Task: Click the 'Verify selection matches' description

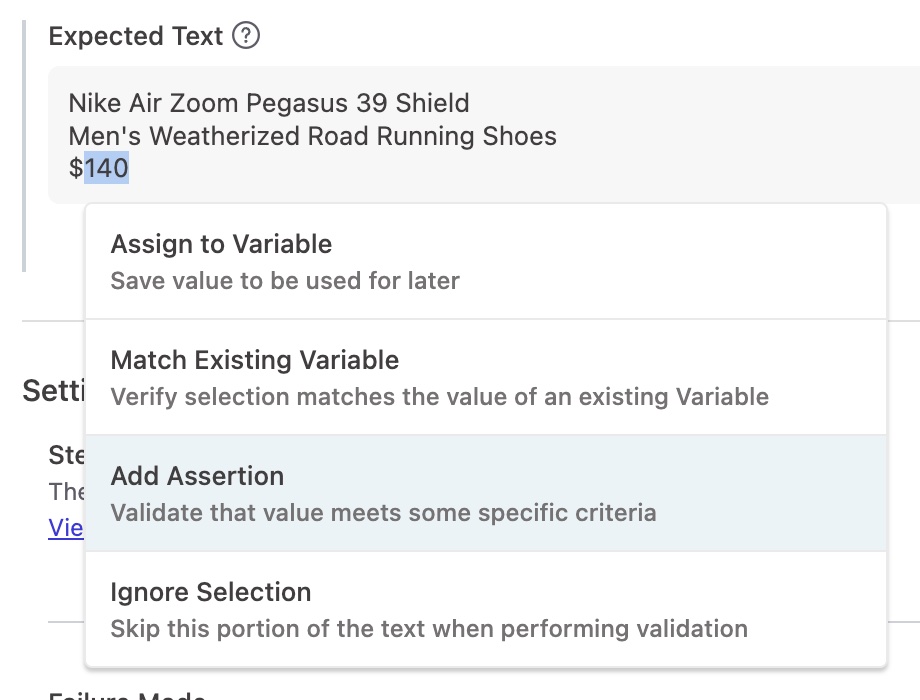Action: tap(439, 397)
